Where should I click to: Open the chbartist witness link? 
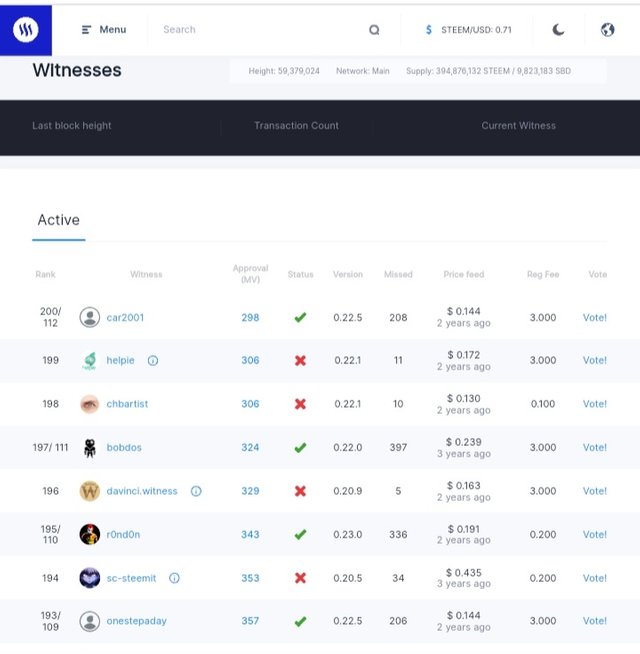(x=127, y=404)
